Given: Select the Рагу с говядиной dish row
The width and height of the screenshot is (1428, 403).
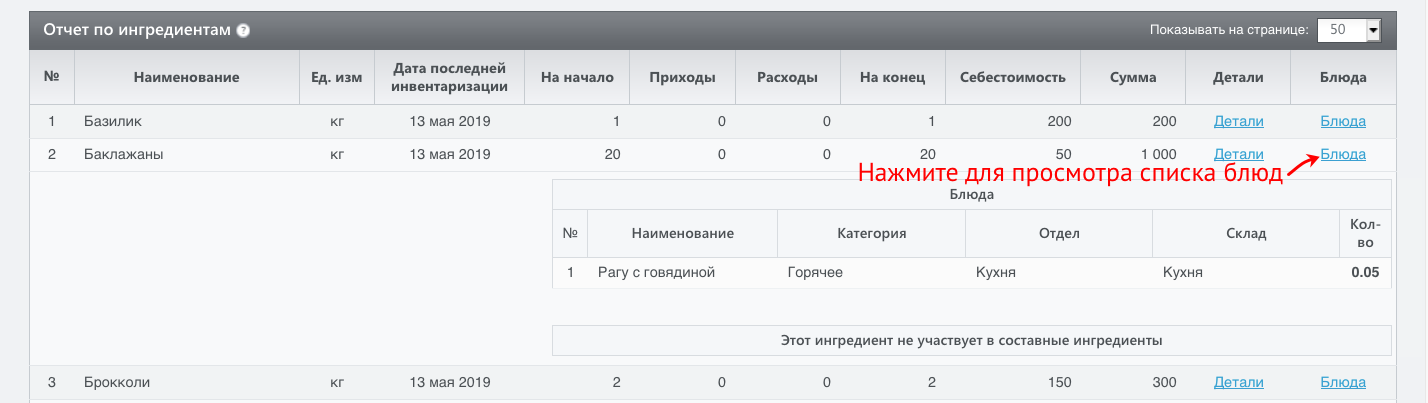Looking at the screenshot, I should coord(971,273).
